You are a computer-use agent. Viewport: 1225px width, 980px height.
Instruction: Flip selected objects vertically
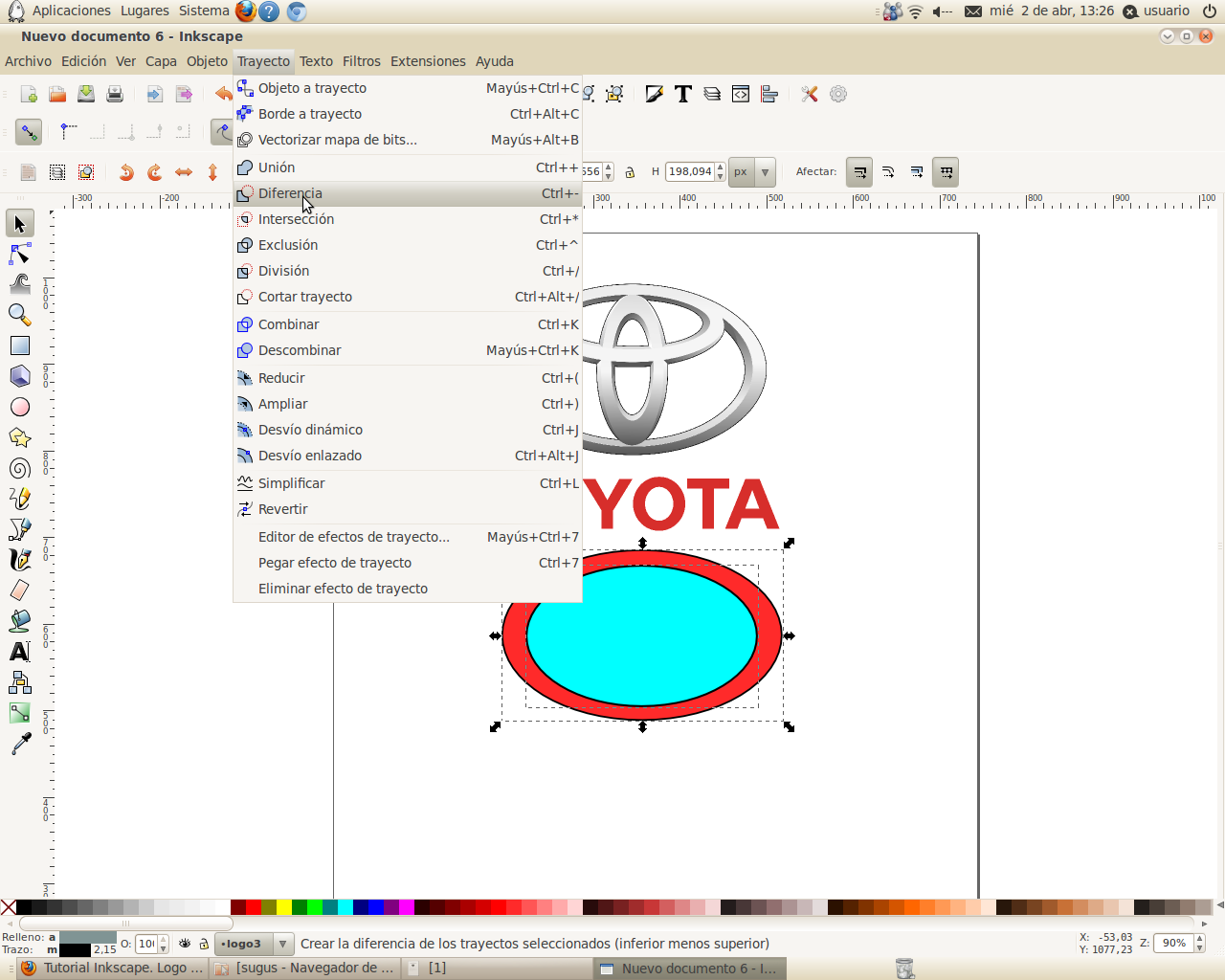(x=212, y=172)
